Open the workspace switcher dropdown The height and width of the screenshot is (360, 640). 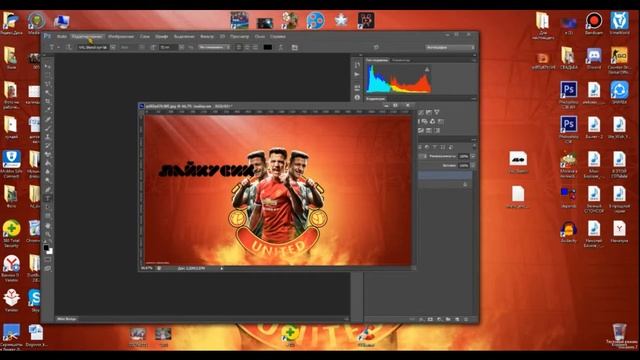[x=449, y=47]
